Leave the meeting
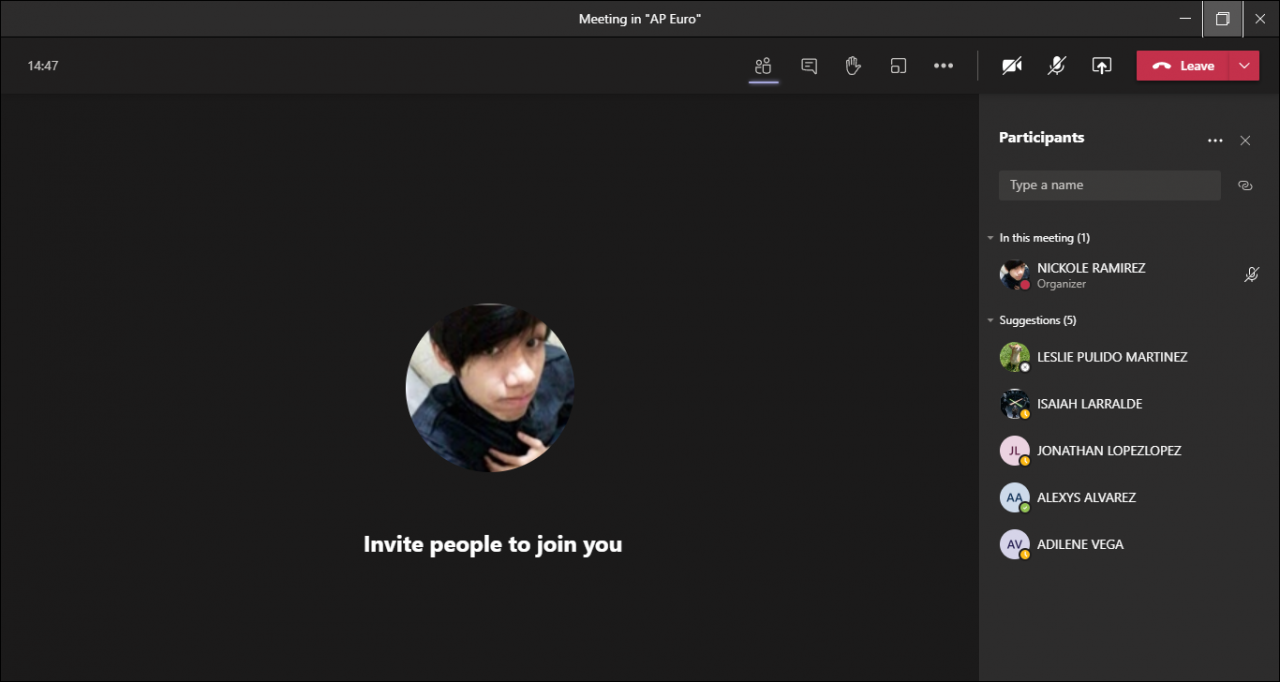1280x682 pixels. tap(1183, 66)
